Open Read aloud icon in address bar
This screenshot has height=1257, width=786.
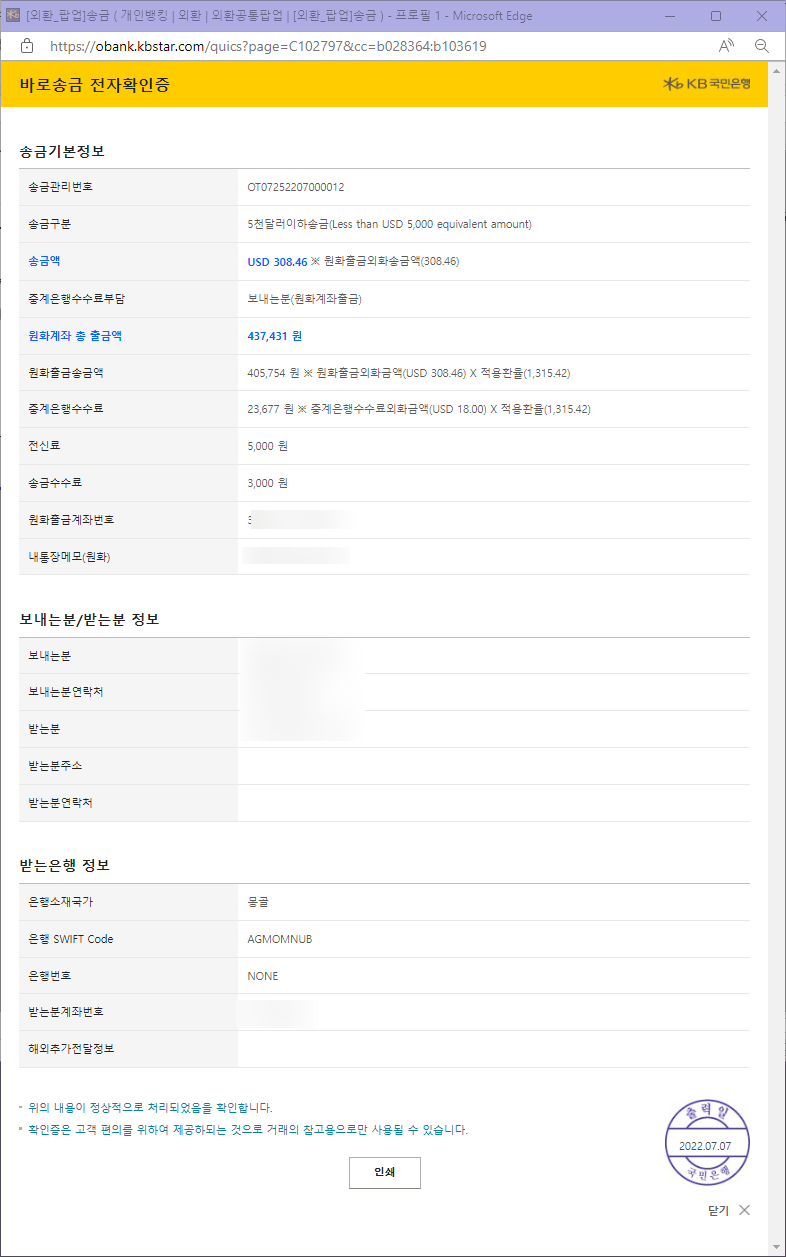pos(727,46)
